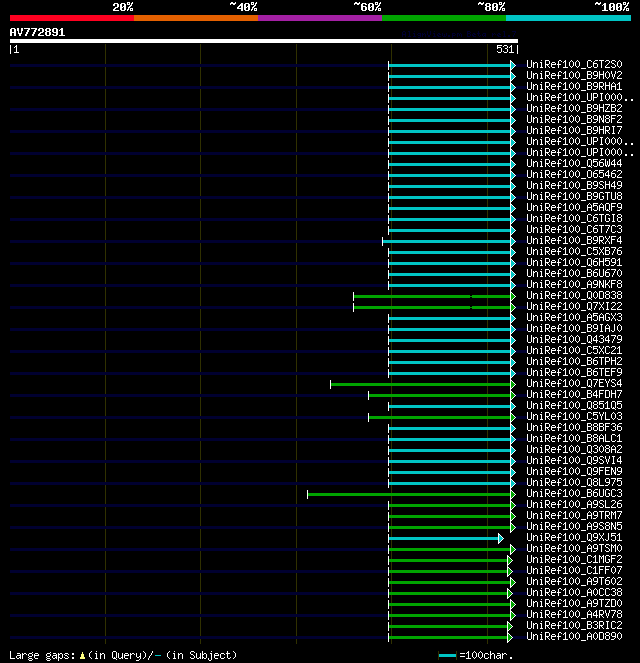
Task: Select the UniRef100_Q43479 label
Action: click(x=574, y=339)
